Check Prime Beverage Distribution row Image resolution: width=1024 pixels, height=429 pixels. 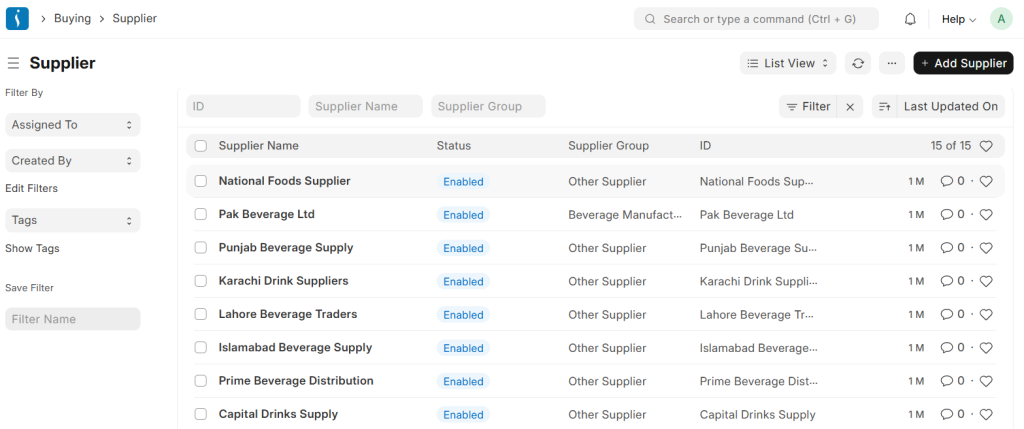(201, 381)
